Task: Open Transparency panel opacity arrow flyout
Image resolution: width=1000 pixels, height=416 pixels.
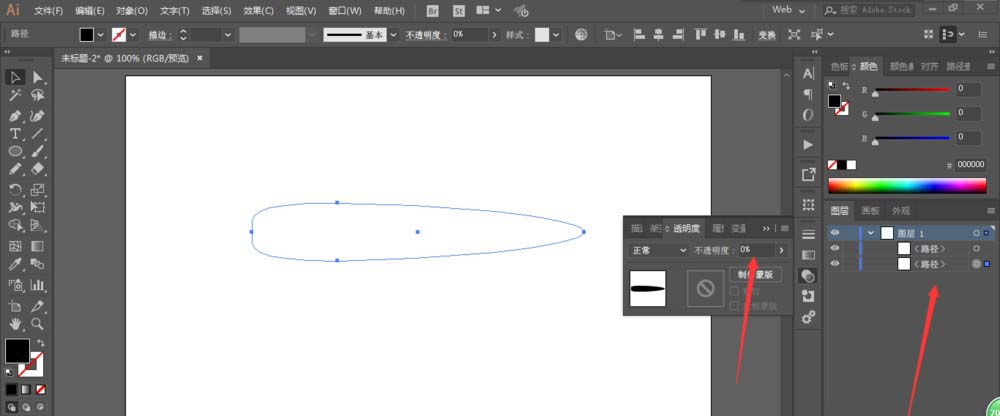Action: coord(781,250)
